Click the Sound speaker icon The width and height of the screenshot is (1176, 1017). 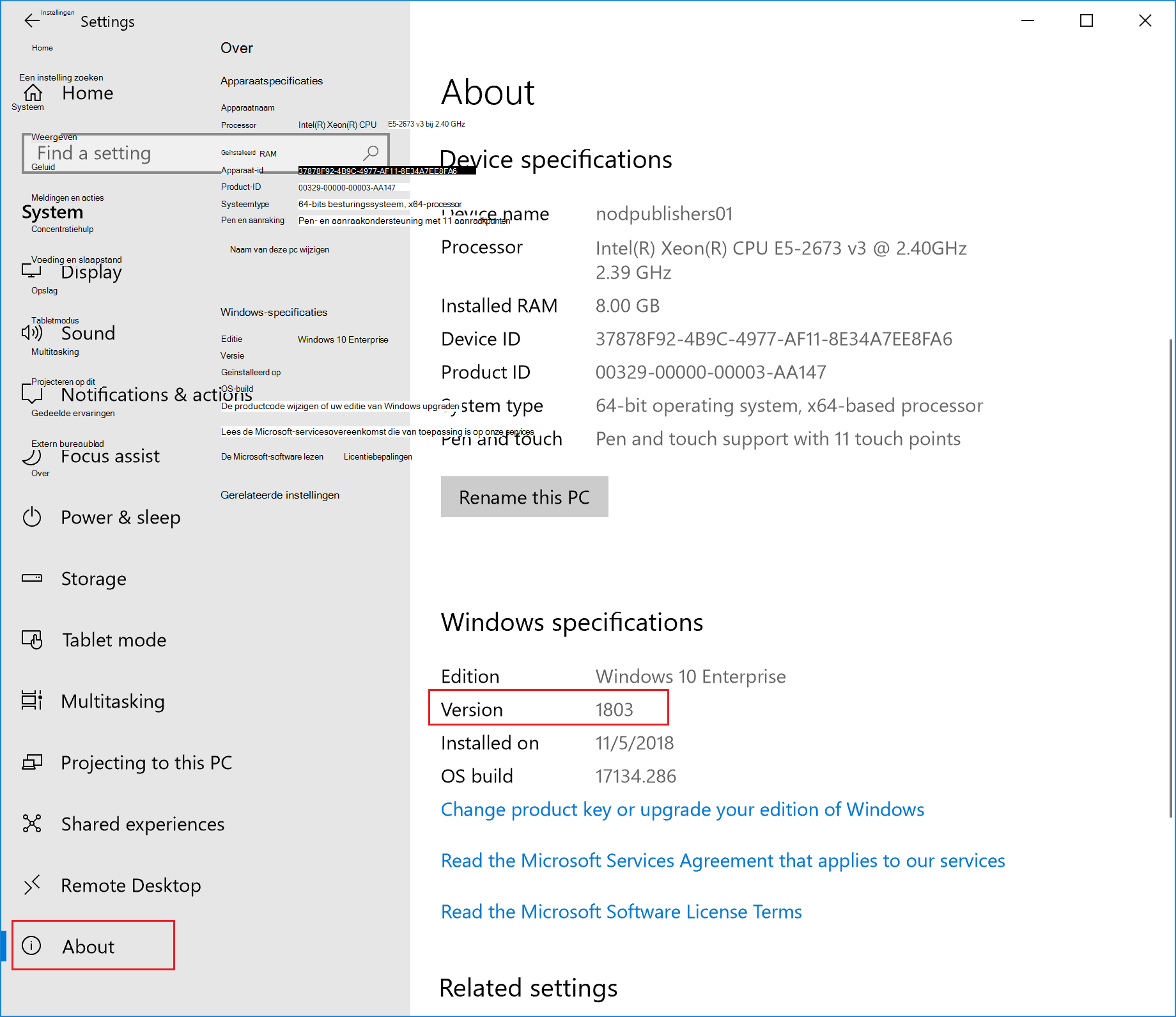click(x=32, y=333)
